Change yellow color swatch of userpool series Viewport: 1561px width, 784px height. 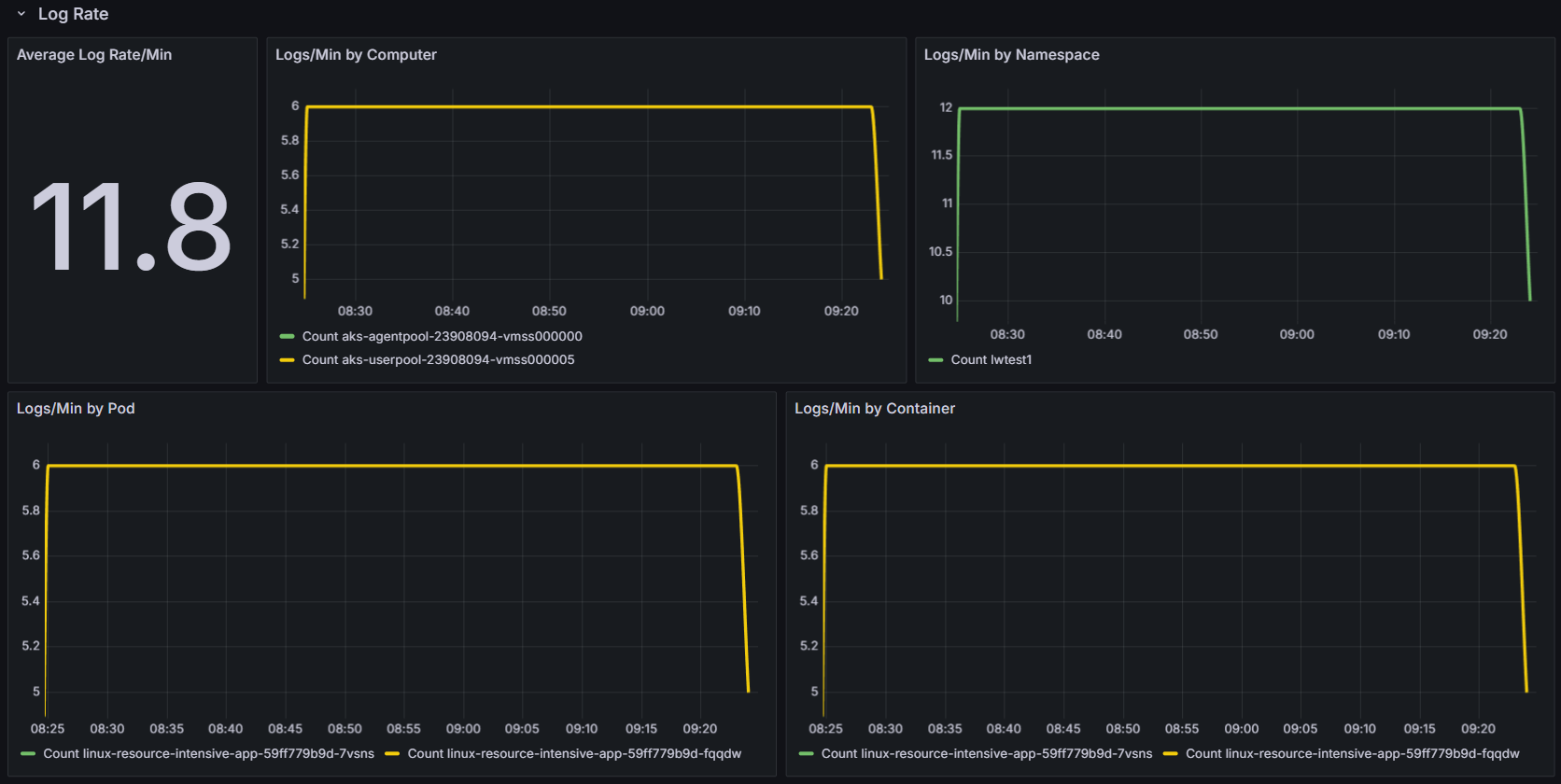288,359
